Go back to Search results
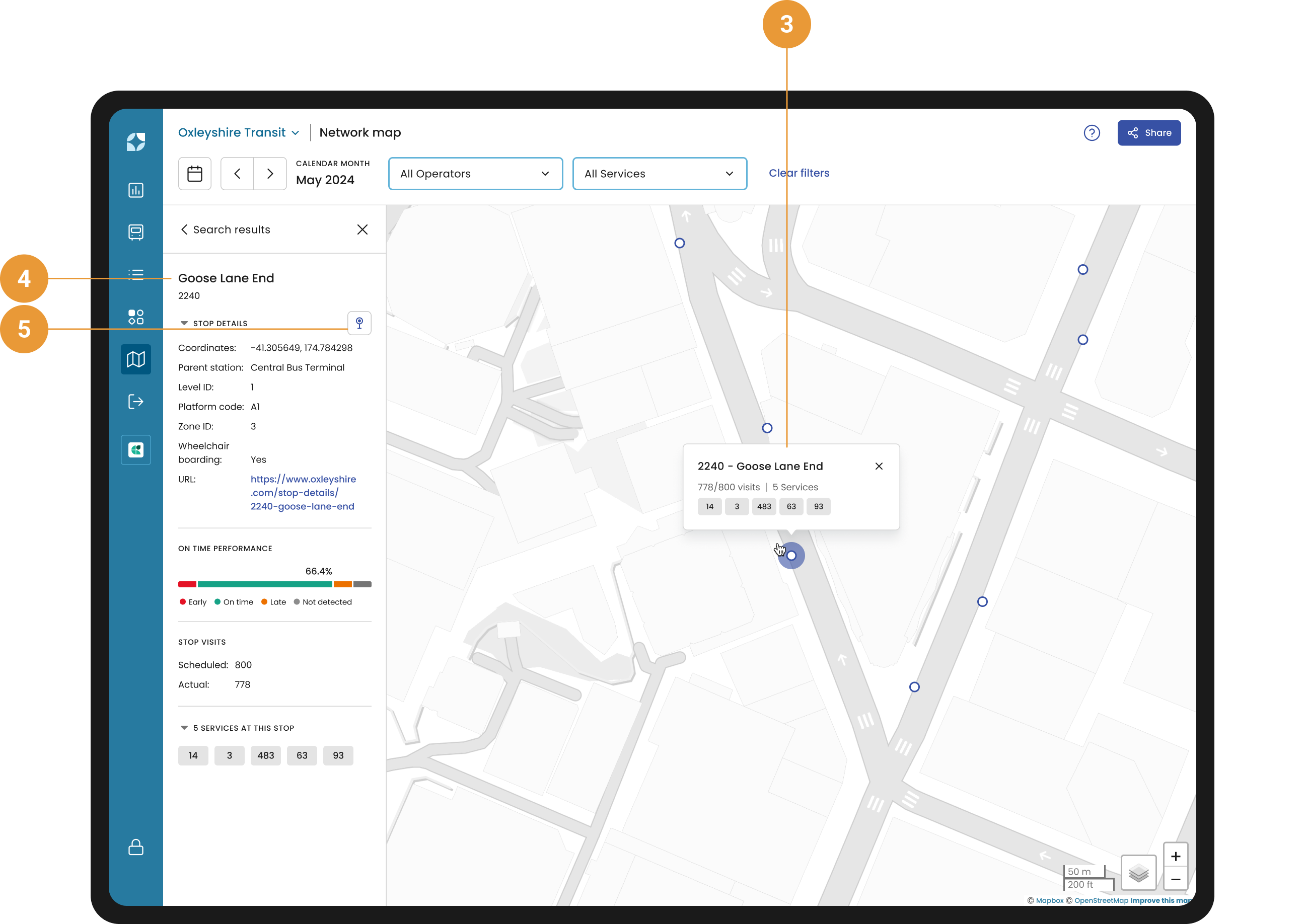 coord(226,229)
